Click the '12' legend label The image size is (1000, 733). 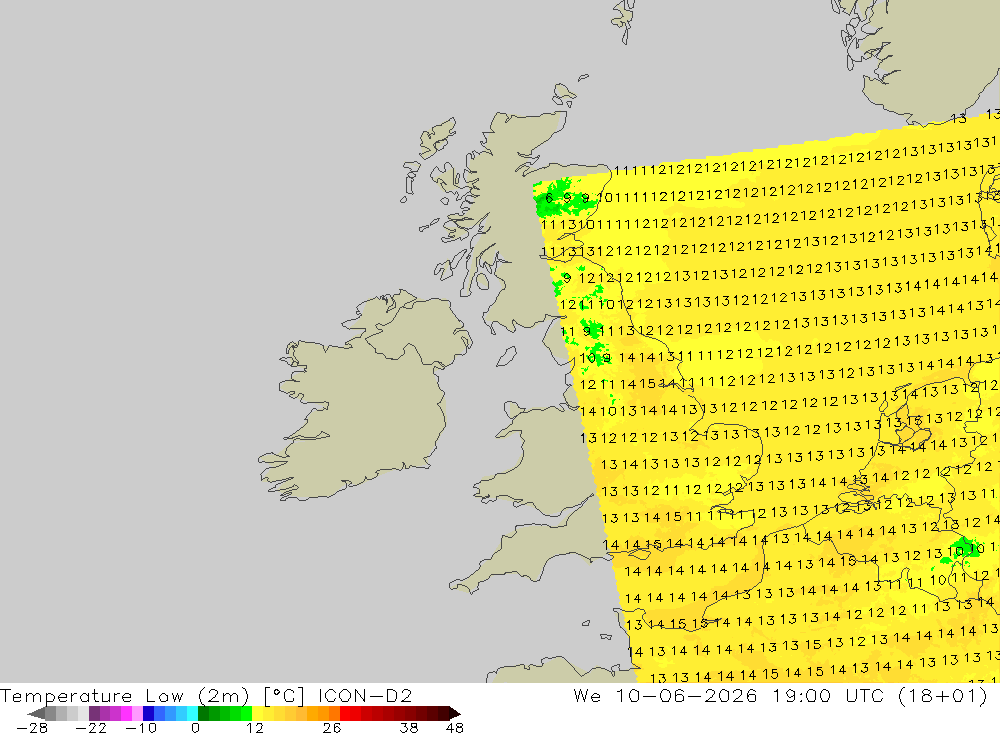[255, 728]
